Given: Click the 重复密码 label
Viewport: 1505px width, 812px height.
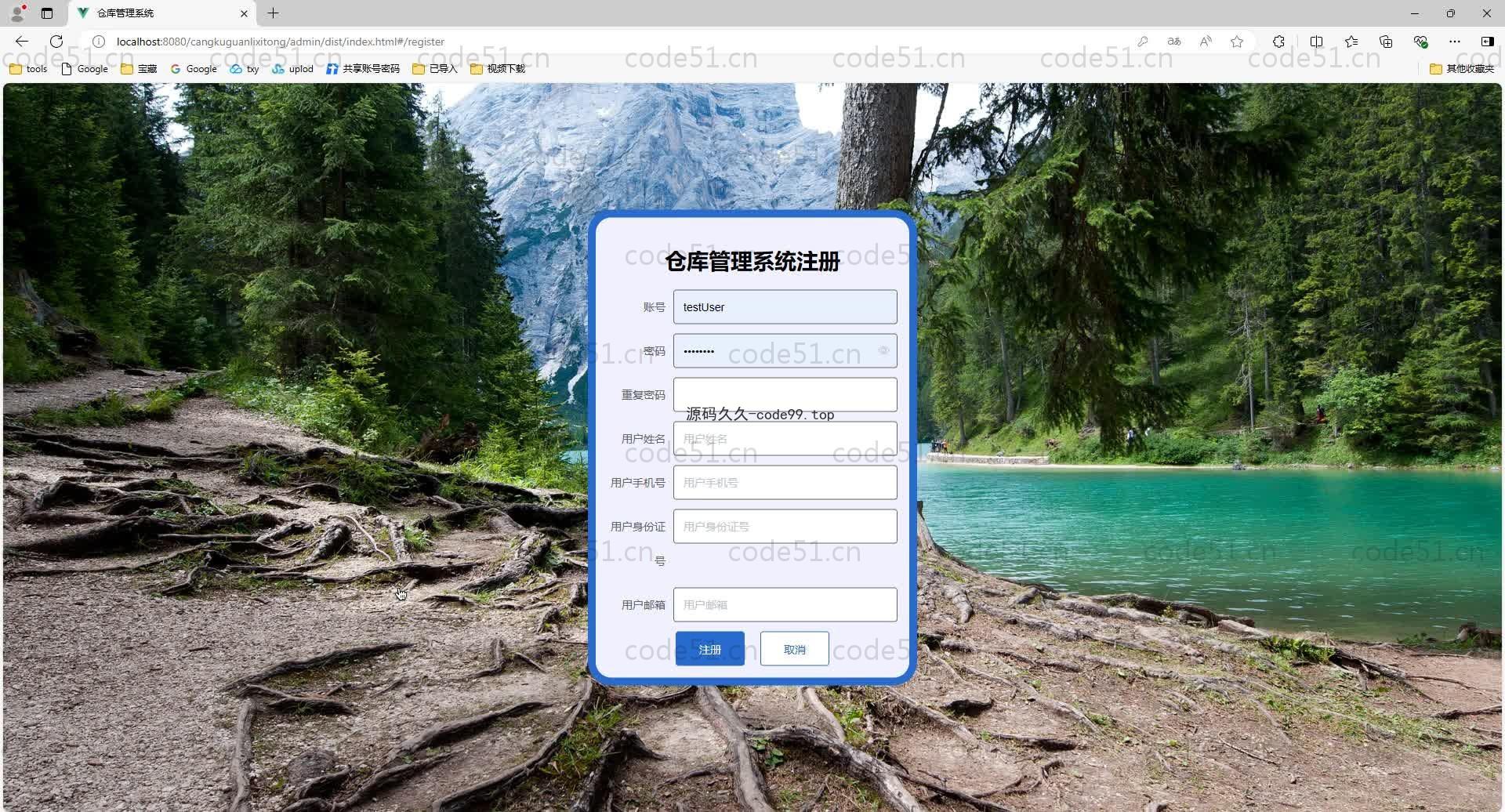Looking at the screenshot, I should (643, 395).
